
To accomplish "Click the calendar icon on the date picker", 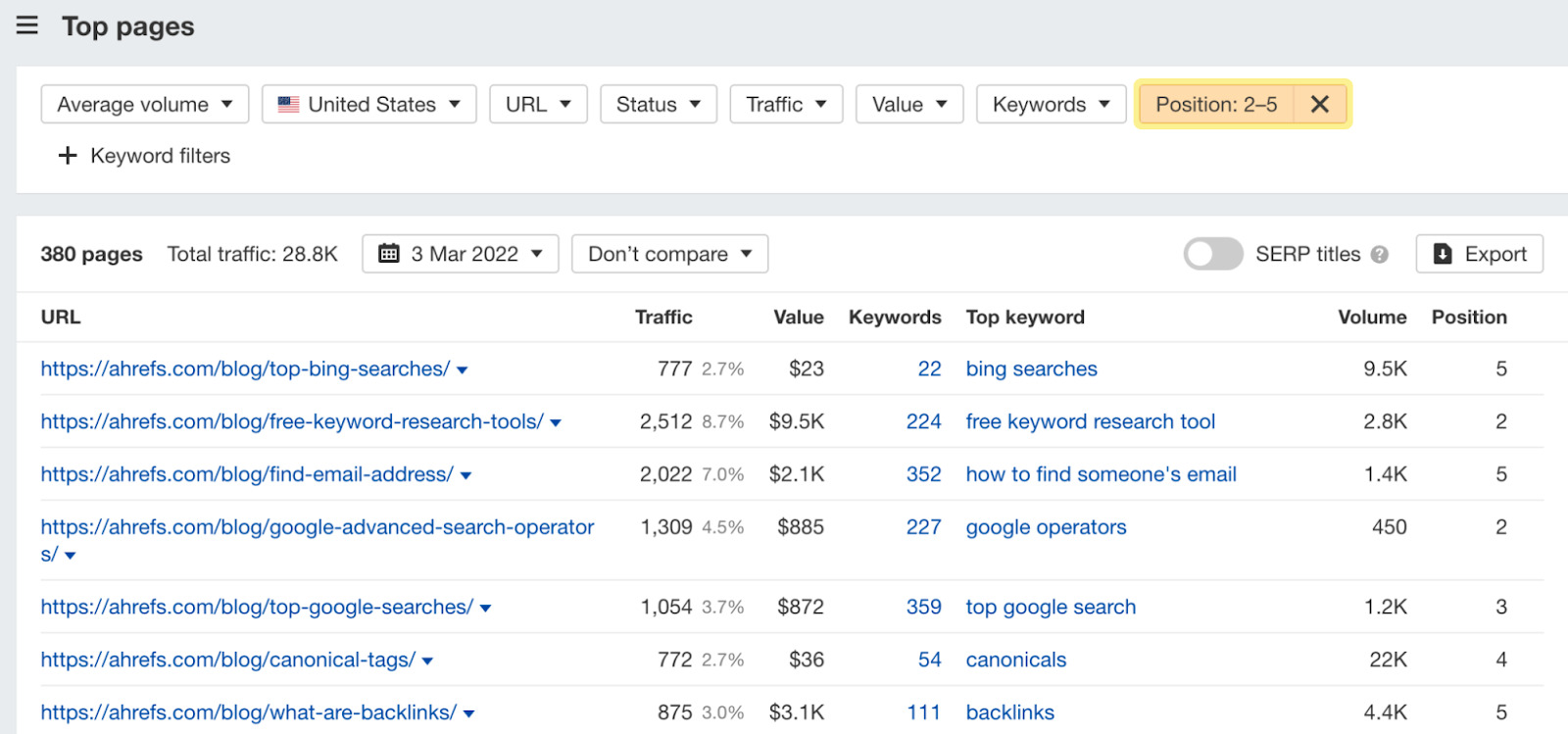I will click(x=389, y=254).
